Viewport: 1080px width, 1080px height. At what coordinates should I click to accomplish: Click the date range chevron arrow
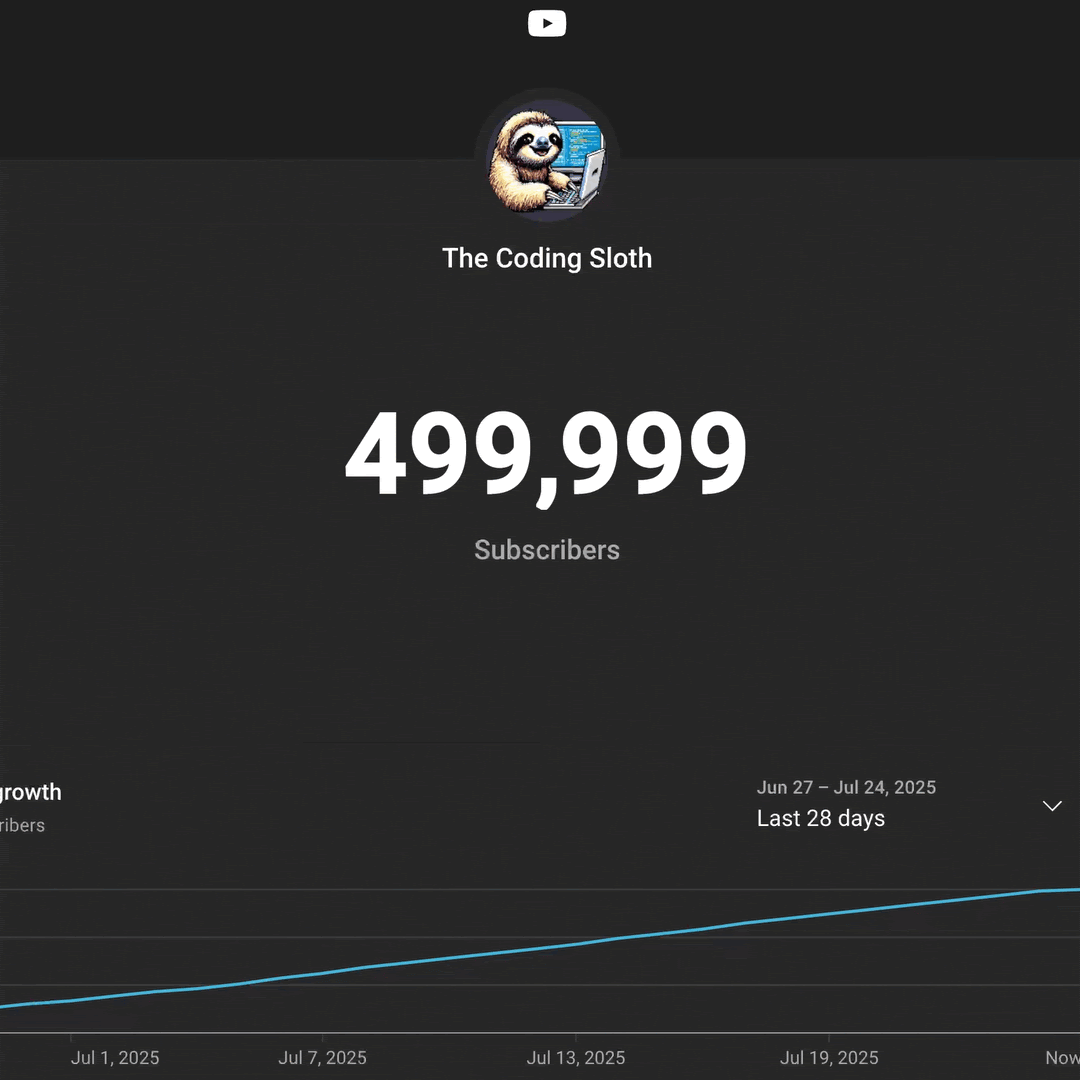pos(1052,806)
